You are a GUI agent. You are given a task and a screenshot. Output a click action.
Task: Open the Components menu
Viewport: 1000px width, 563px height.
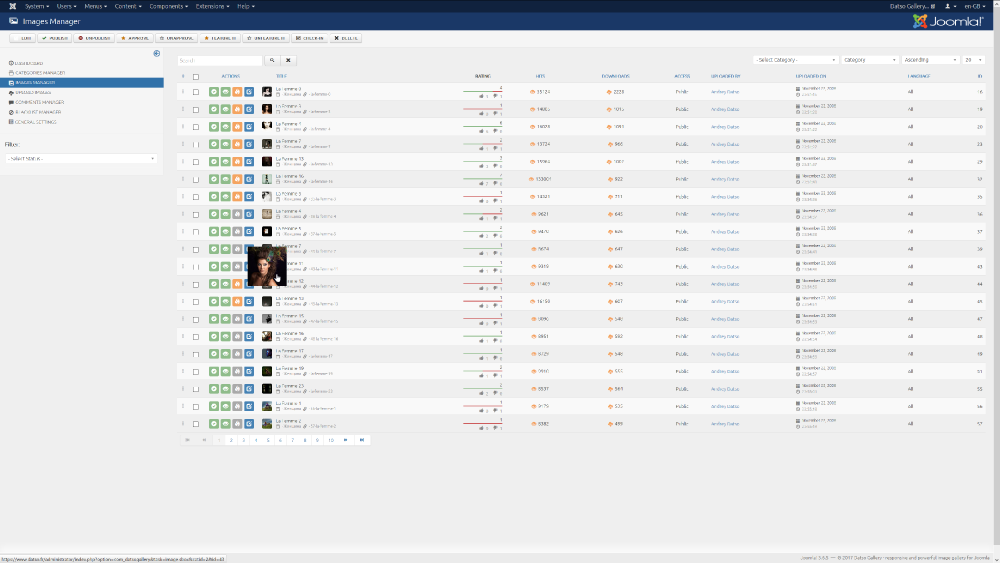(169, 6)
